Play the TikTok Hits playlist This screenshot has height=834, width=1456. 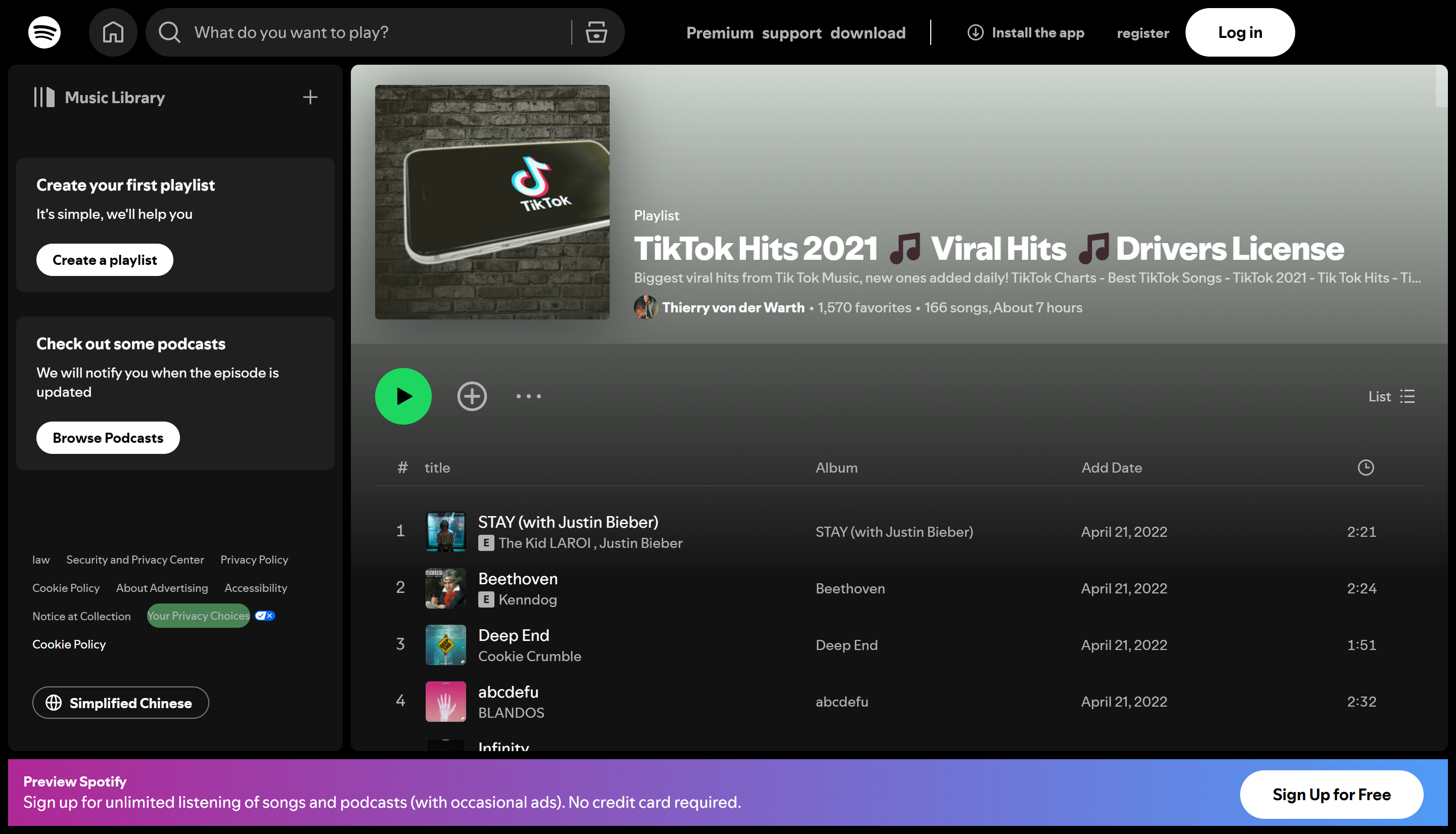[x=403, y=396]
